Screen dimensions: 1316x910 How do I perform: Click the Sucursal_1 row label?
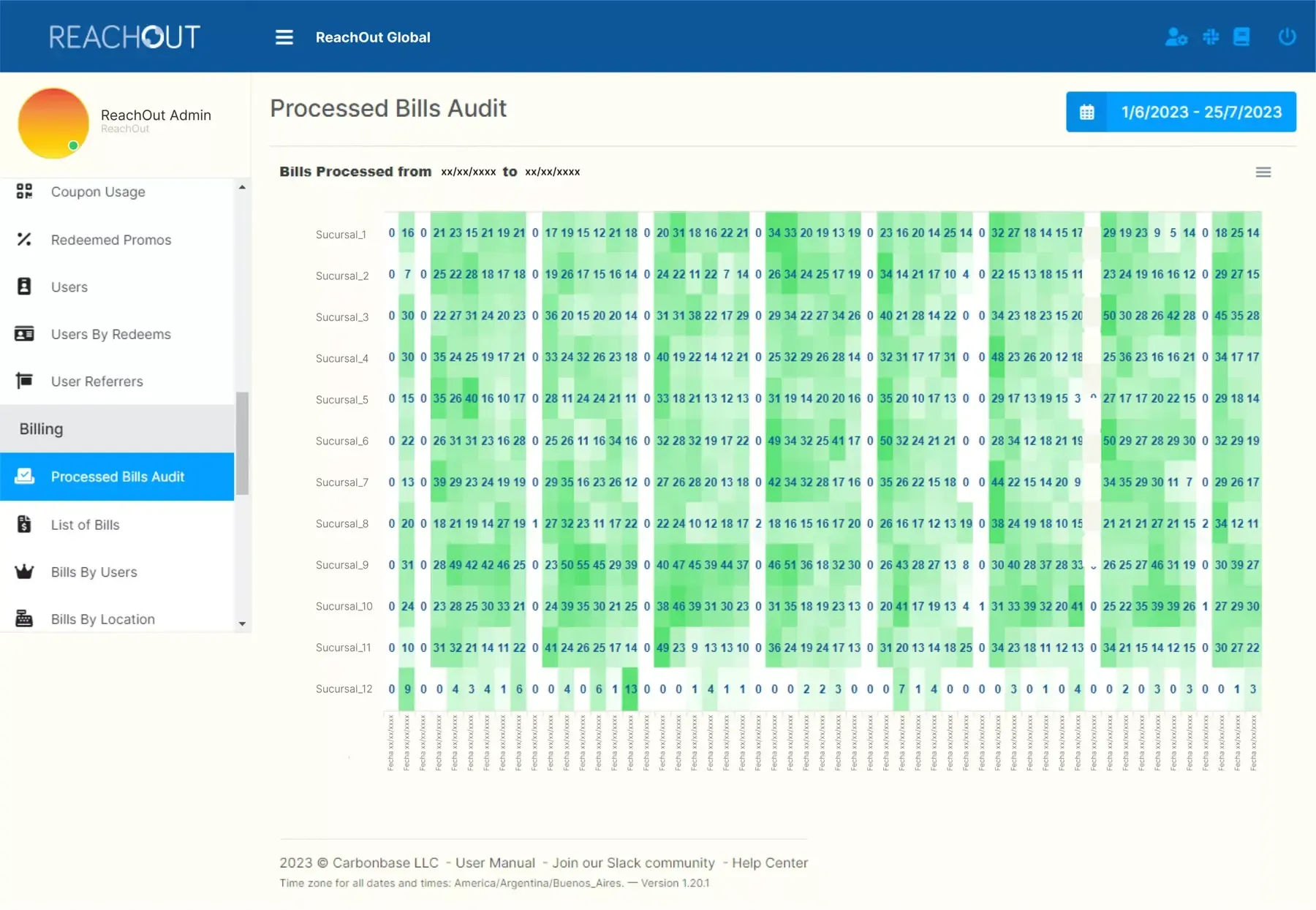341,235
